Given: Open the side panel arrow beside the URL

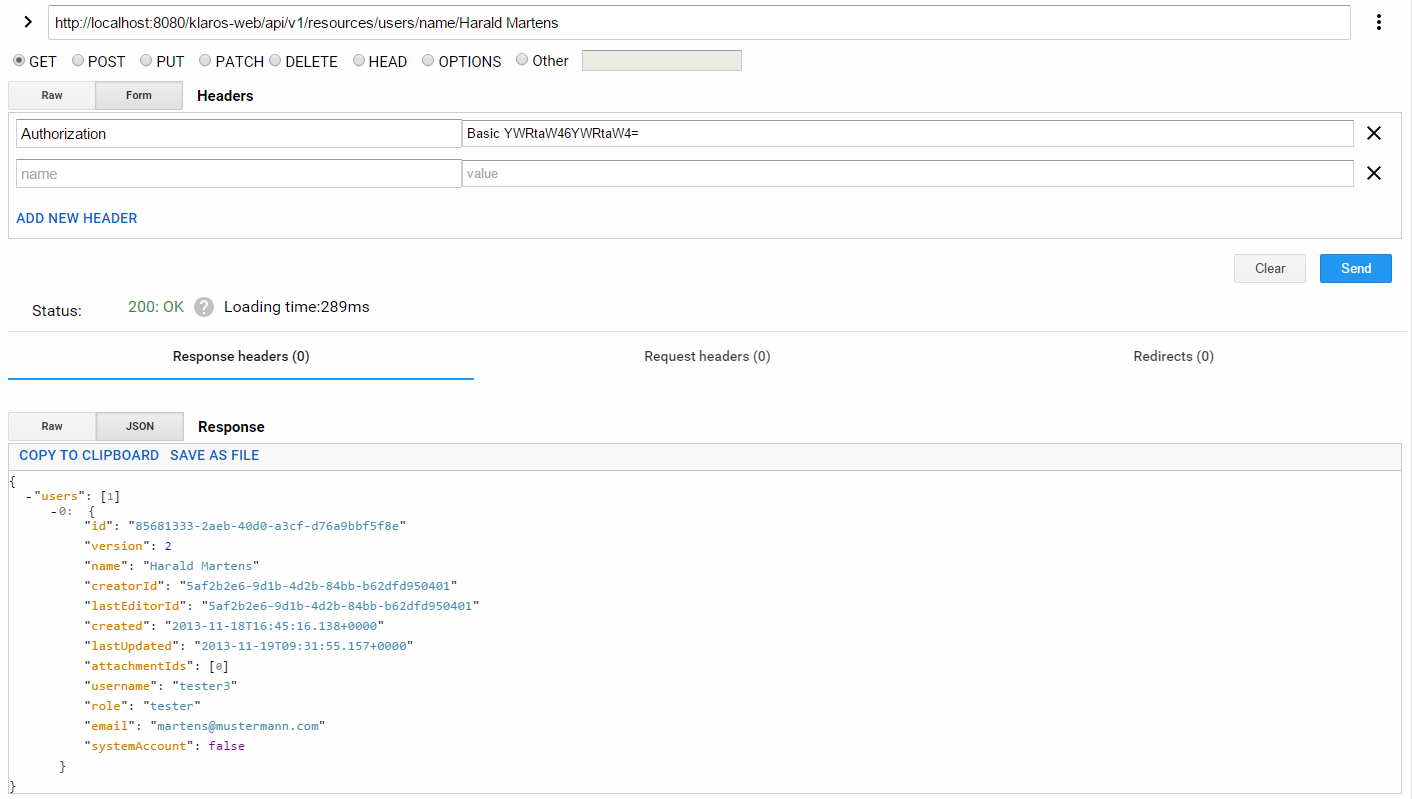Looking at the screenshot, I should click(27, 21).
